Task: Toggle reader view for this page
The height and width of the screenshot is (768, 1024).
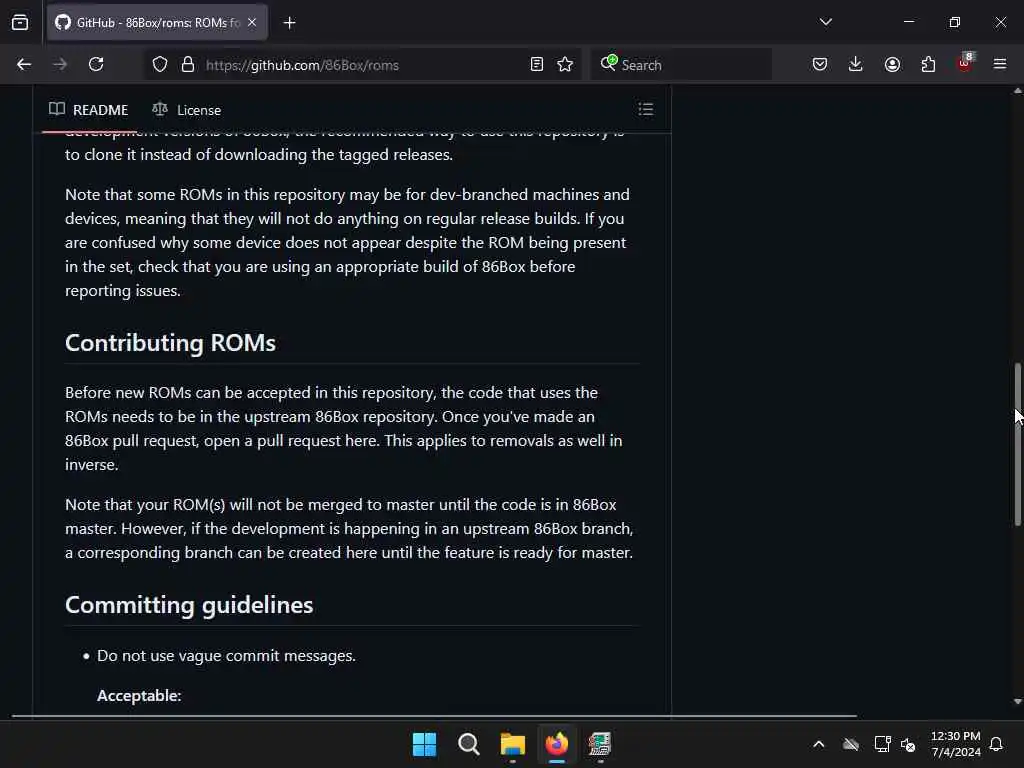Action: coord(537,64)
